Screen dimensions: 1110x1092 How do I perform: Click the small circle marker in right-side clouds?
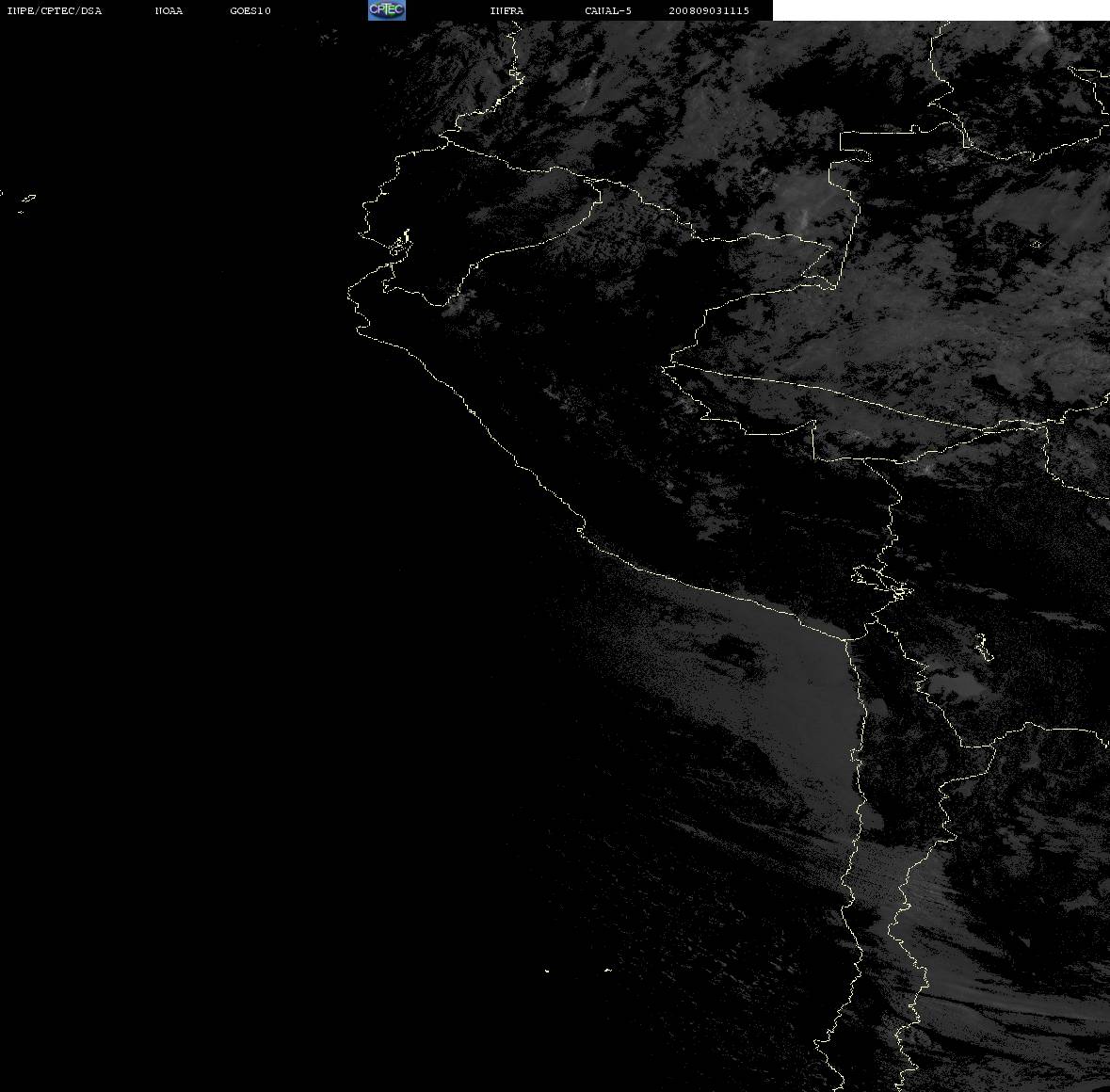(1036, 244)
